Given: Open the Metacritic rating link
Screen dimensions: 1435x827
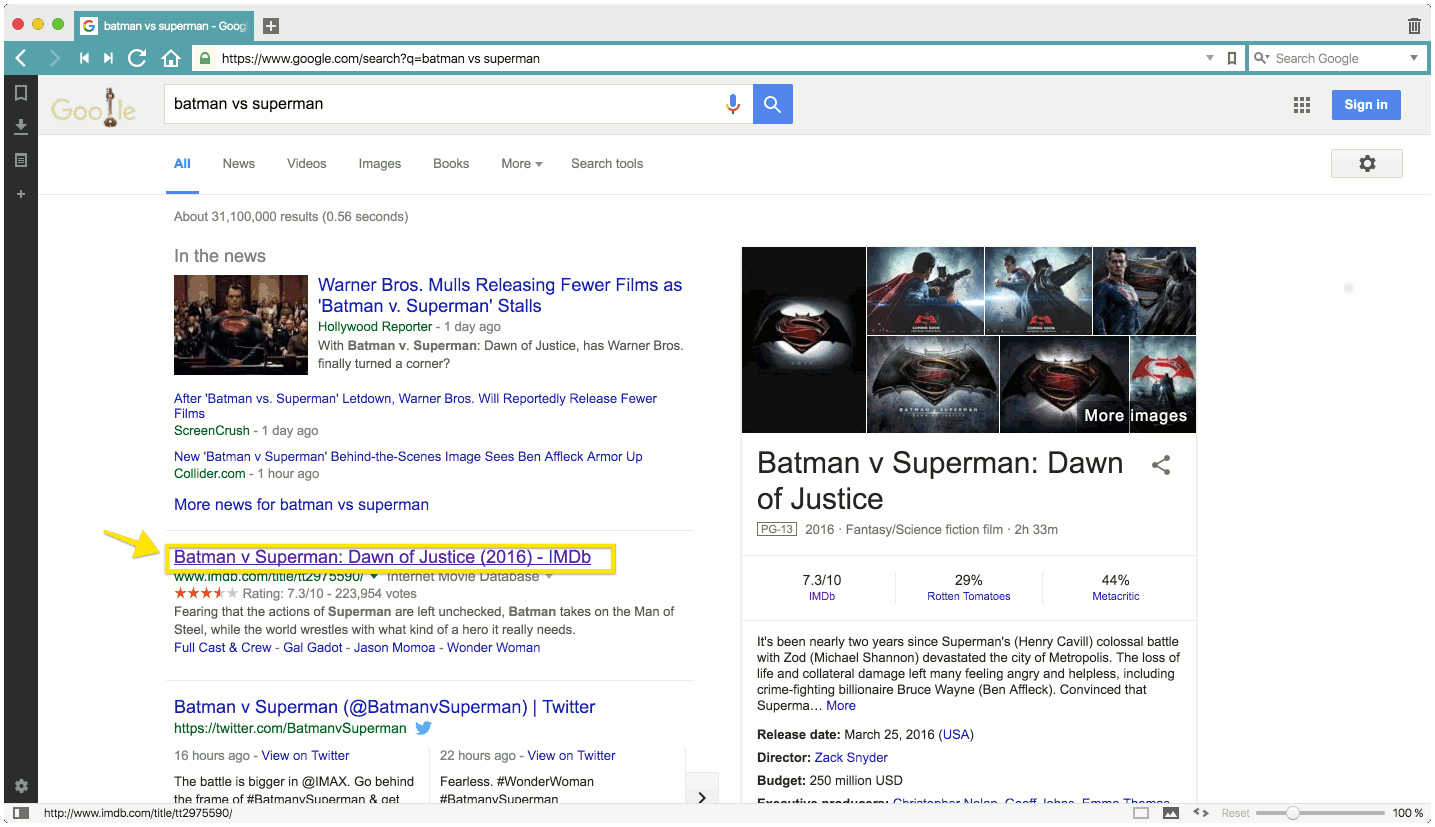Looking at the screenshot, I should point(1115,596).
